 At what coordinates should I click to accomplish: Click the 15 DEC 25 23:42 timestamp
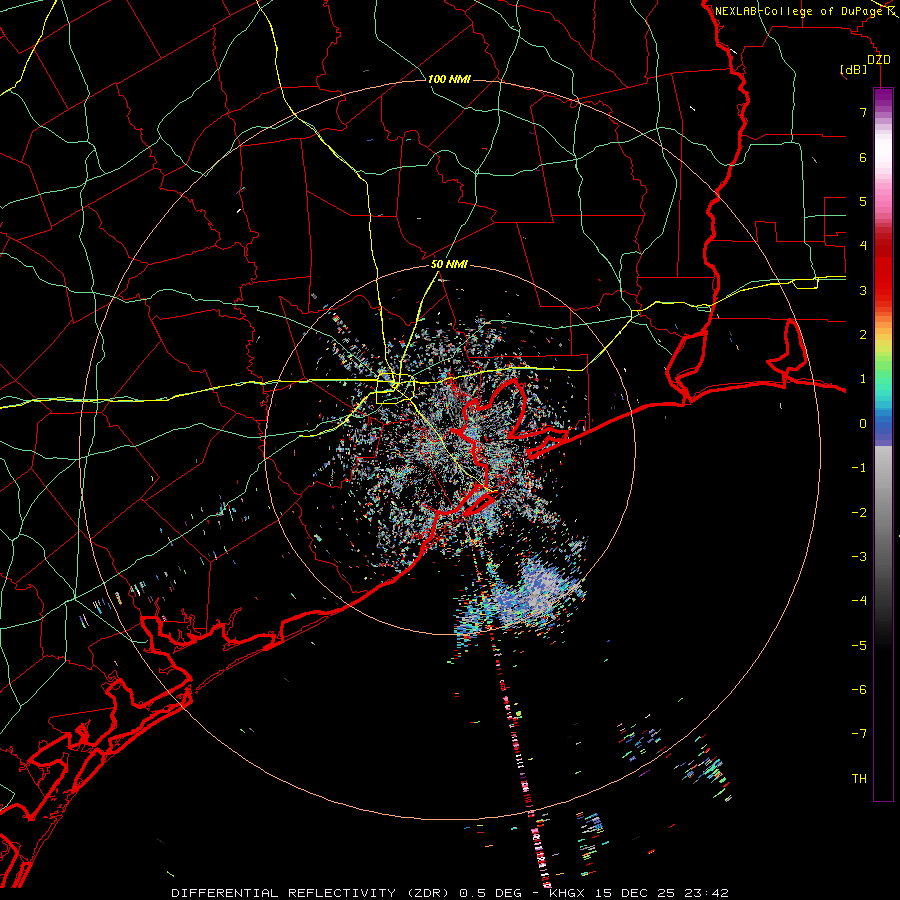click(x=662, y=893)
